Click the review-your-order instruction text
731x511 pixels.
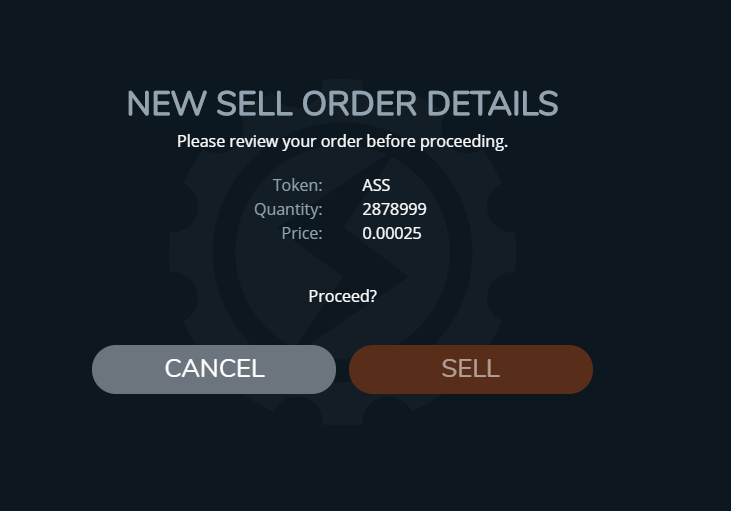pyautogui.click(x=342, y=141)
